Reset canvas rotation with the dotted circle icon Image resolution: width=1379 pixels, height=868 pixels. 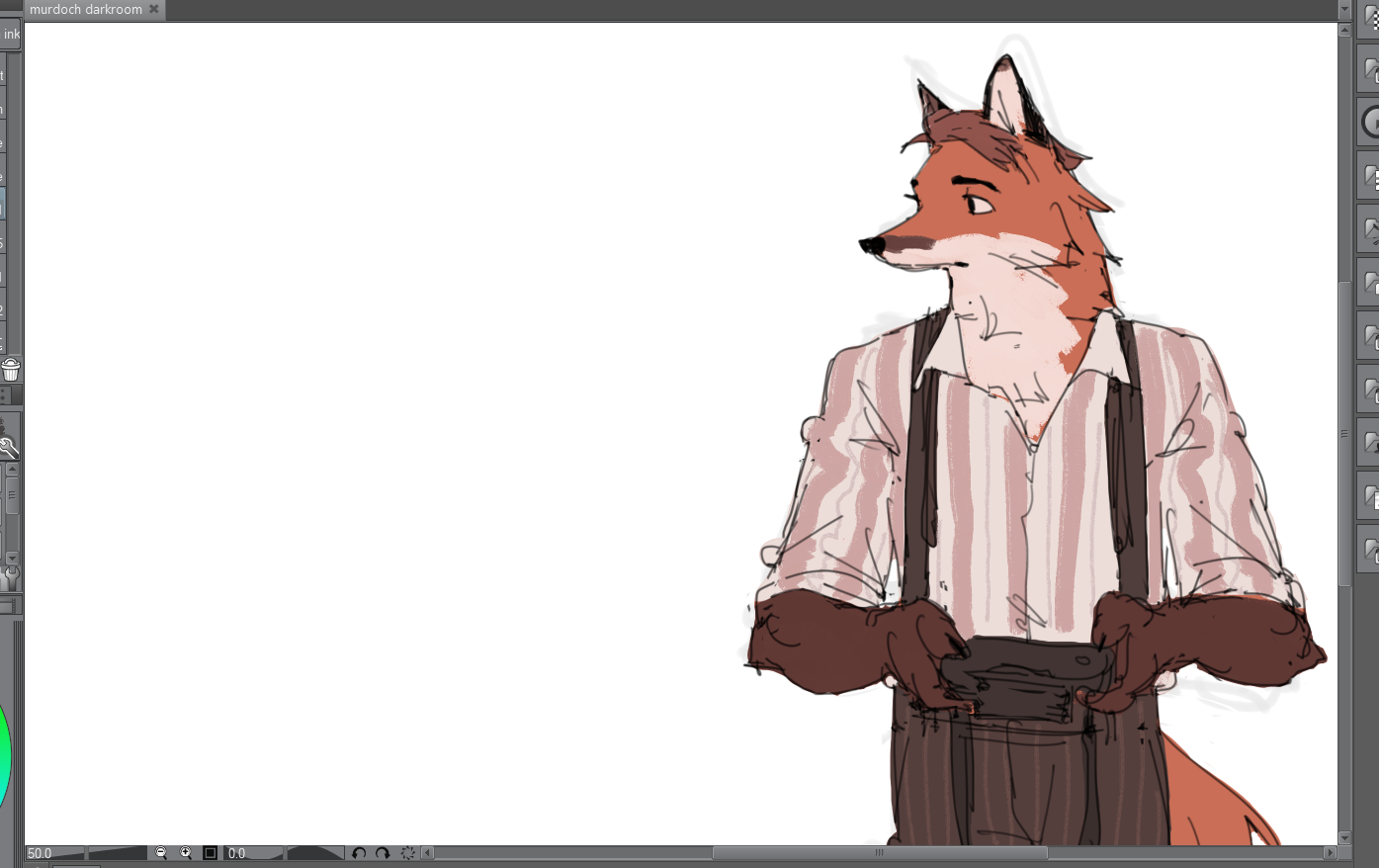407,853
